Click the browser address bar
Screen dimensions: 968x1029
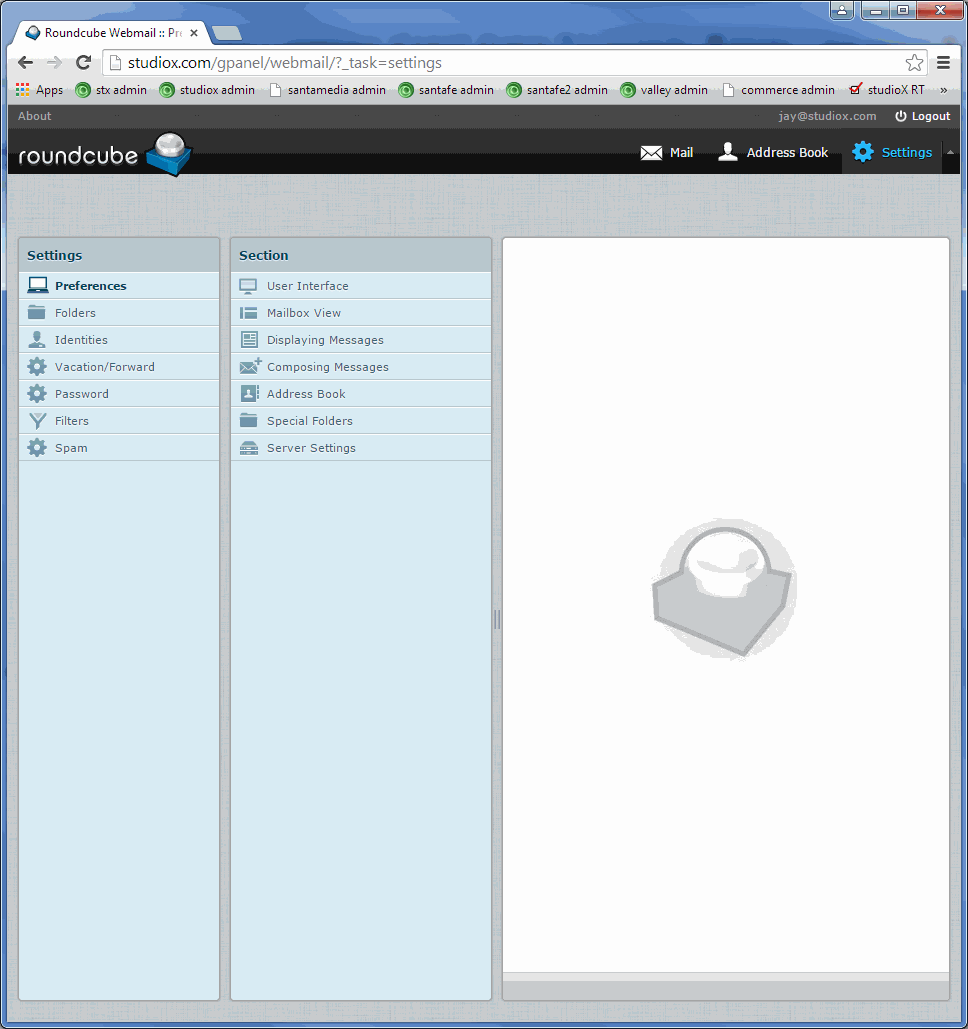(x=500, y=63)
